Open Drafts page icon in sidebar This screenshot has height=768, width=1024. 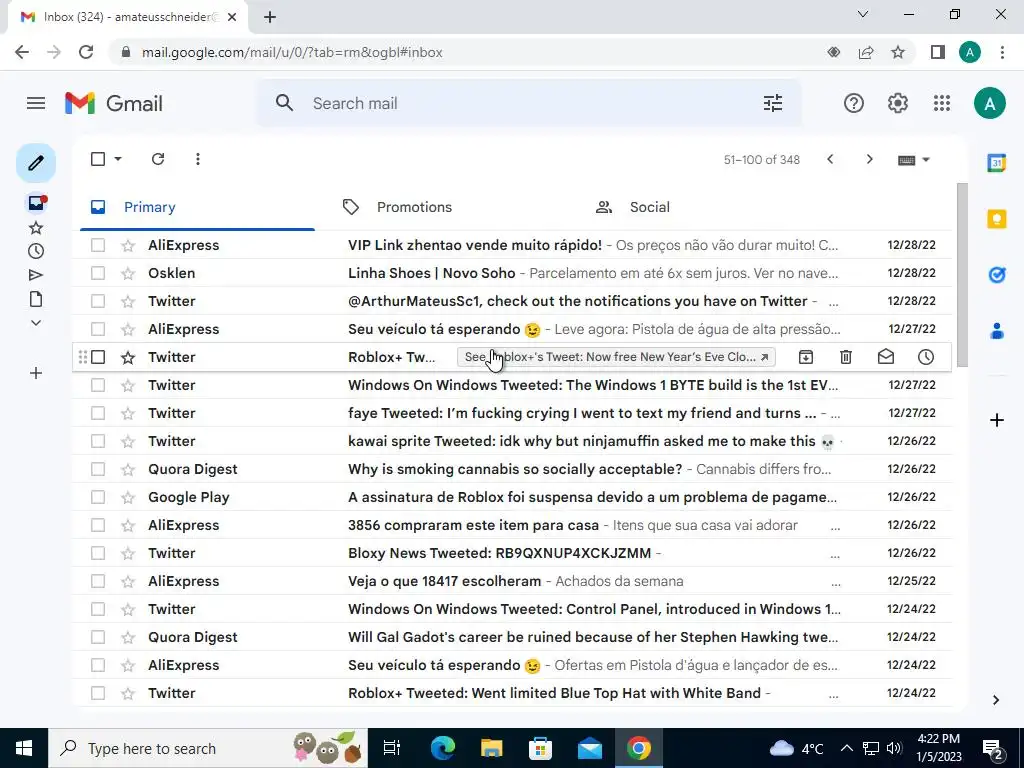click(x=36, y=299)
